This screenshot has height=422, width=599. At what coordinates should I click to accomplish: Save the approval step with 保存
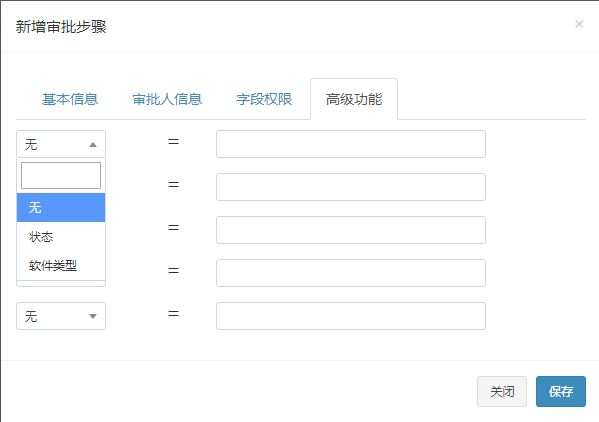[x=560, y=391]
